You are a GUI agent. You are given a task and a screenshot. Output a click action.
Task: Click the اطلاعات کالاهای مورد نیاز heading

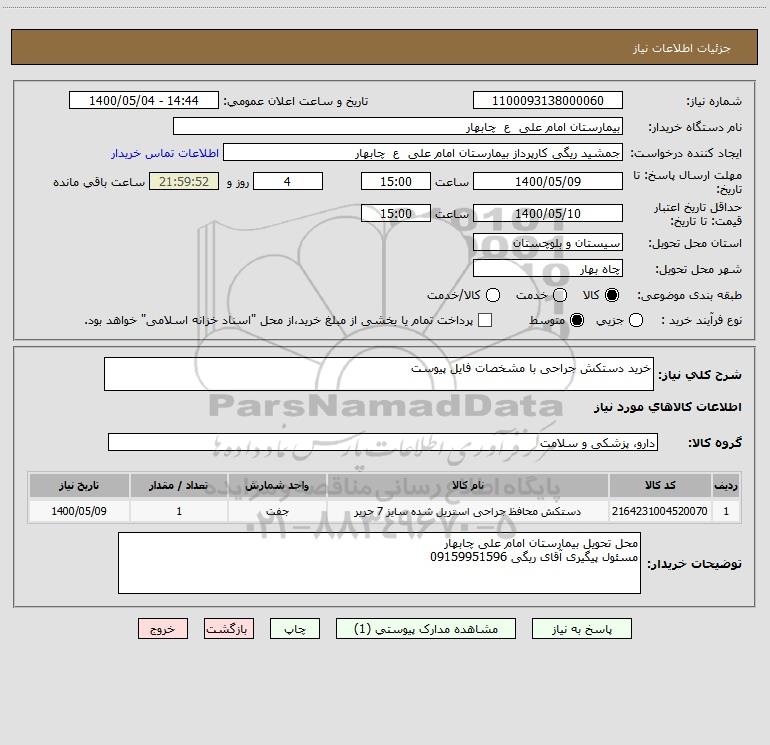[667, 407]
